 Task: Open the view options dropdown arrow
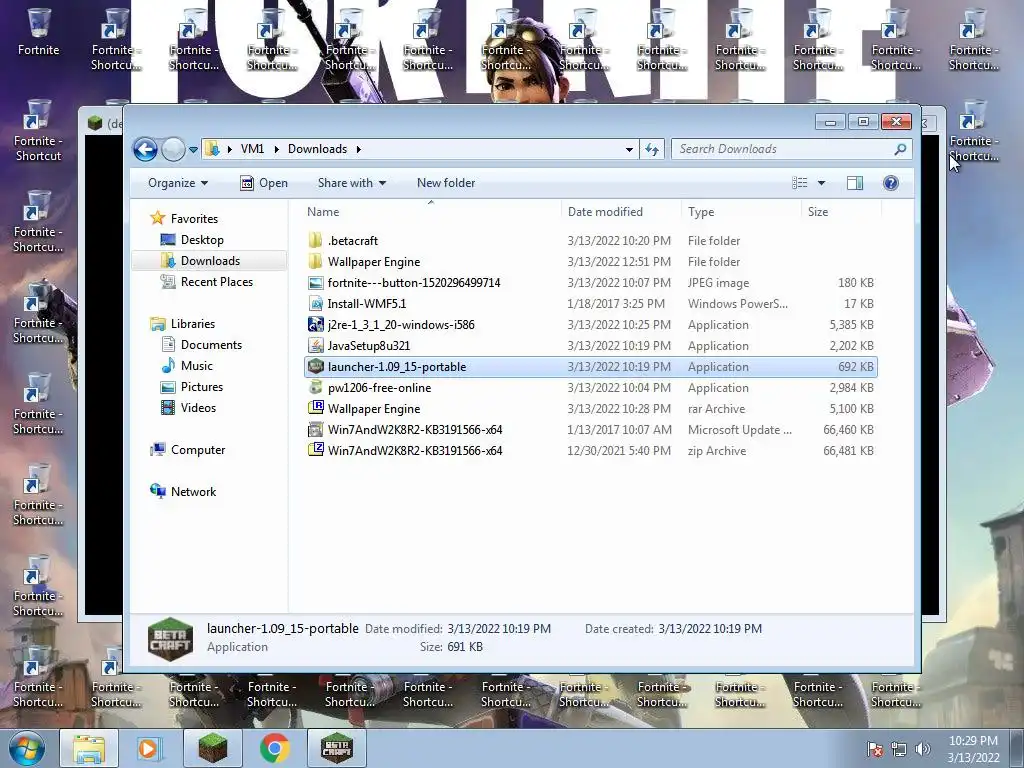coord(822,183)
